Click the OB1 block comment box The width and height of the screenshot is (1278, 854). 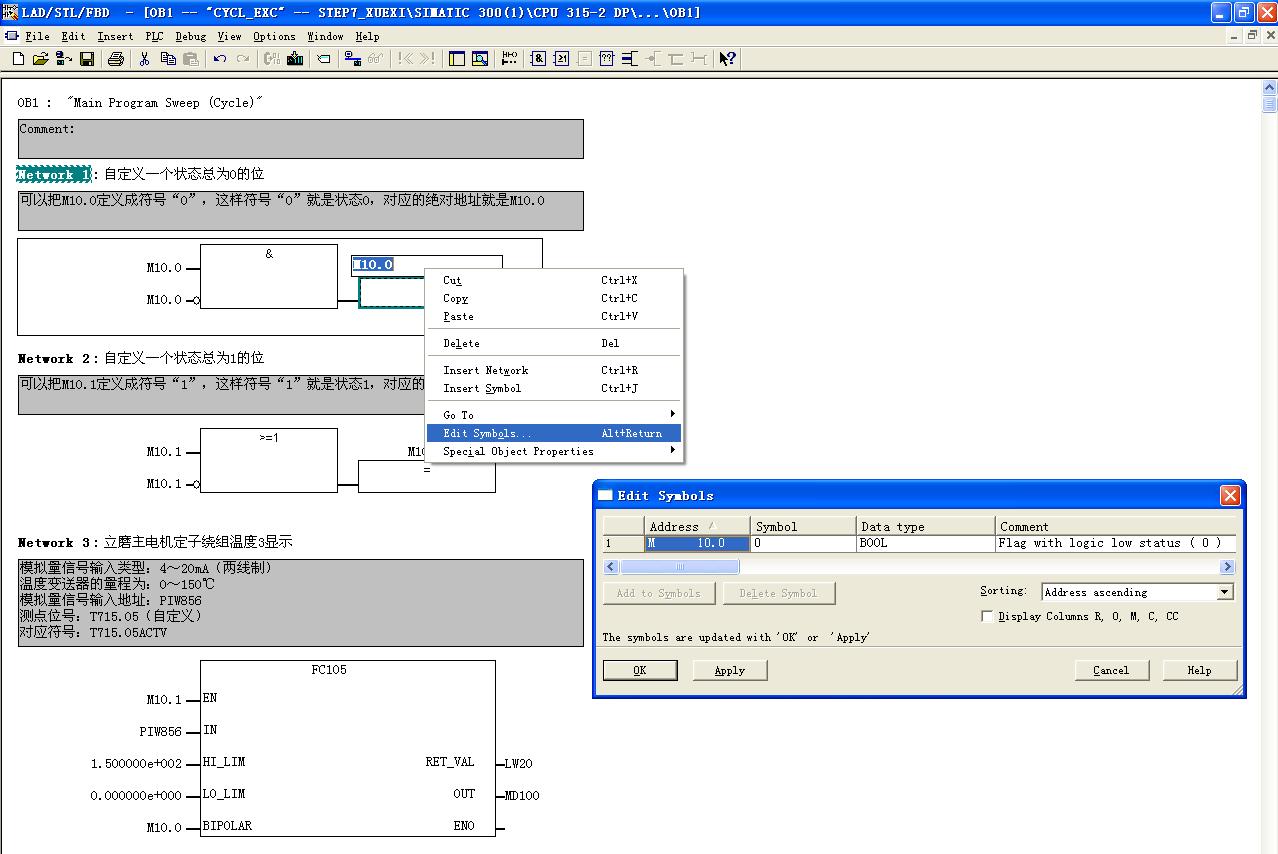click(x=300, y=139)
